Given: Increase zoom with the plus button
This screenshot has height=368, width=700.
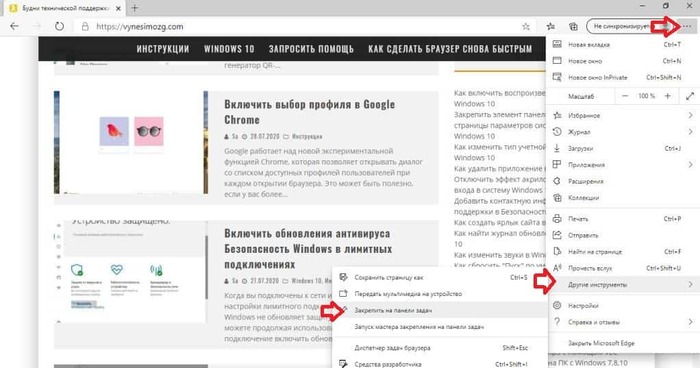Looking at the screenshot, I should tap(667, 96).
